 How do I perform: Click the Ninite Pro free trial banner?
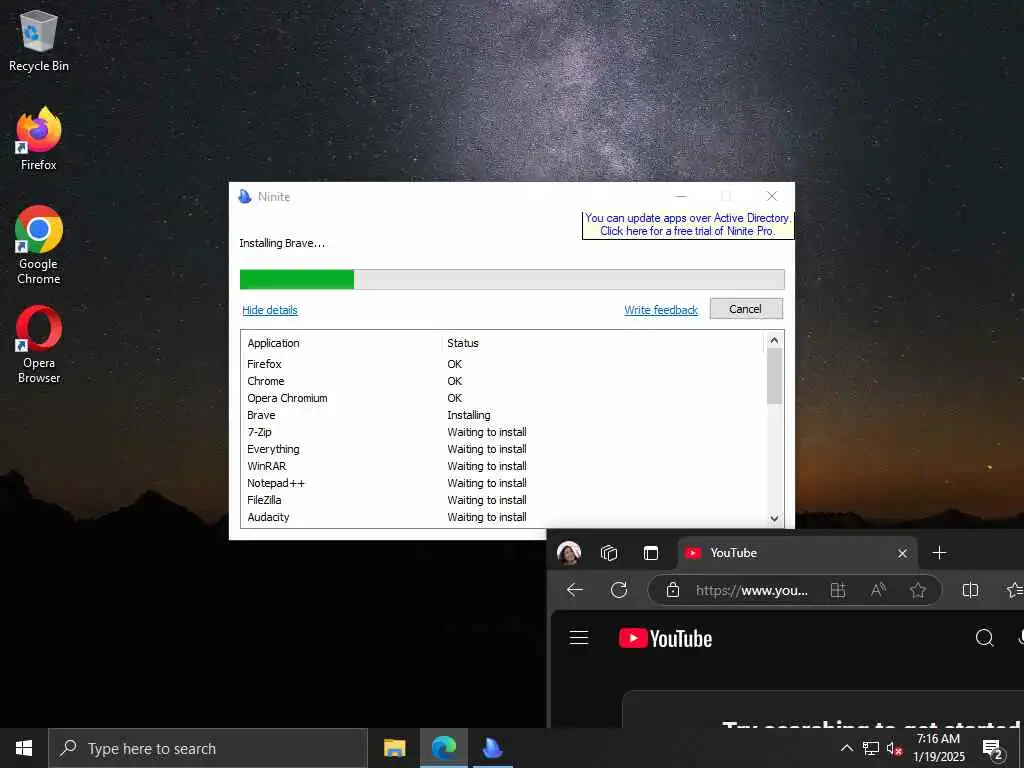click(688, 225)
